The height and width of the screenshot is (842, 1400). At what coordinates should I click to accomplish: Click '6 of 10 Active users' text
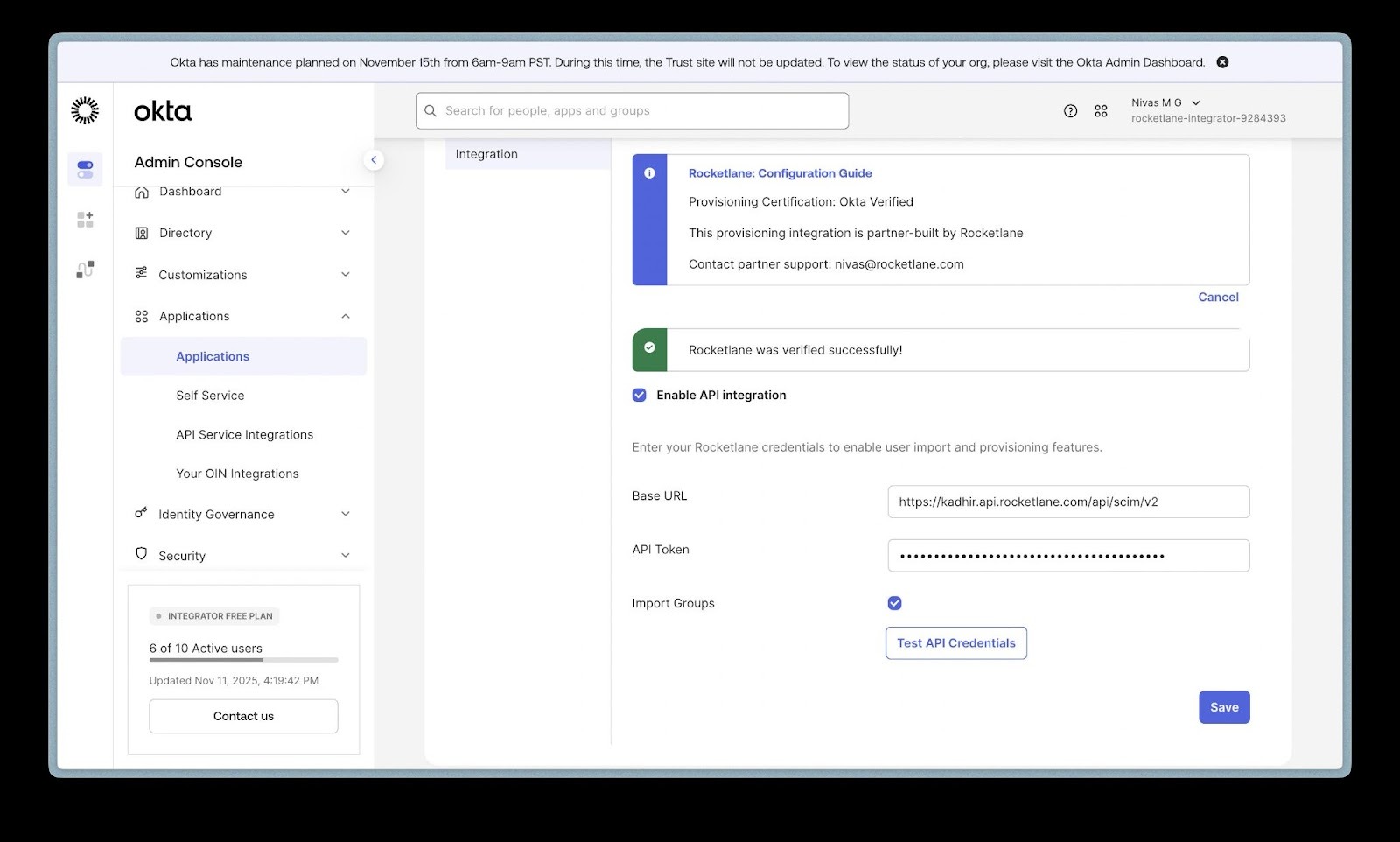pyautogui.click(x=206, y=649)
